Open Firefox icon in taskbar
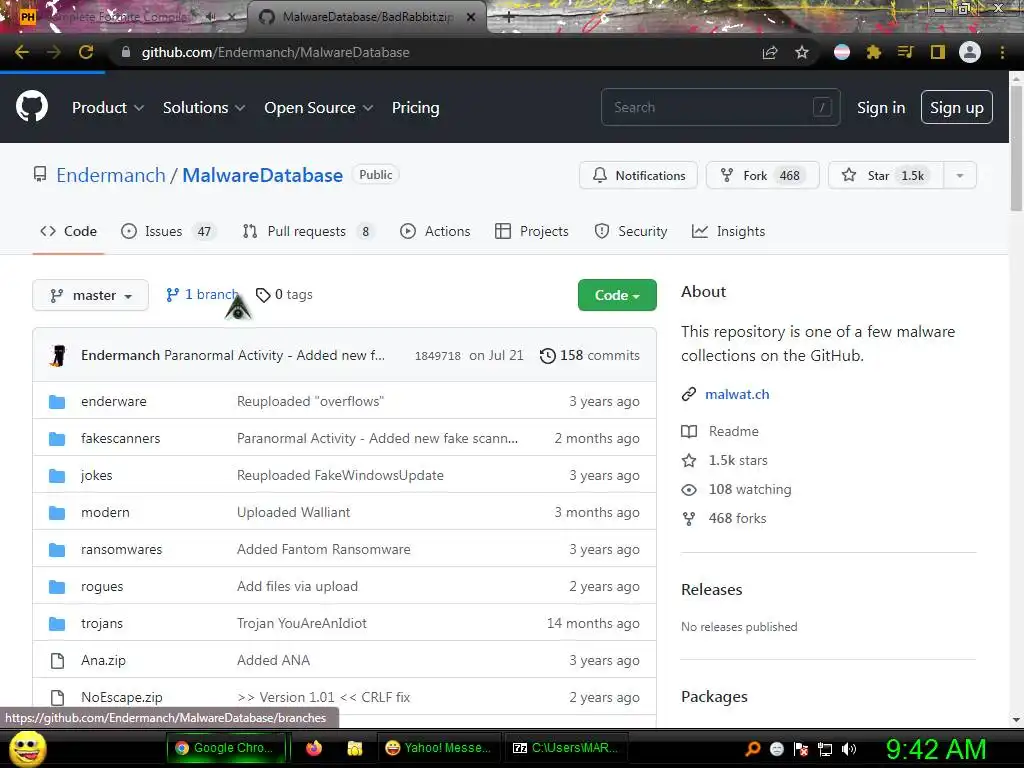Image resolution: width=1024 pixels, height=768 pixels. click(314, 748)
